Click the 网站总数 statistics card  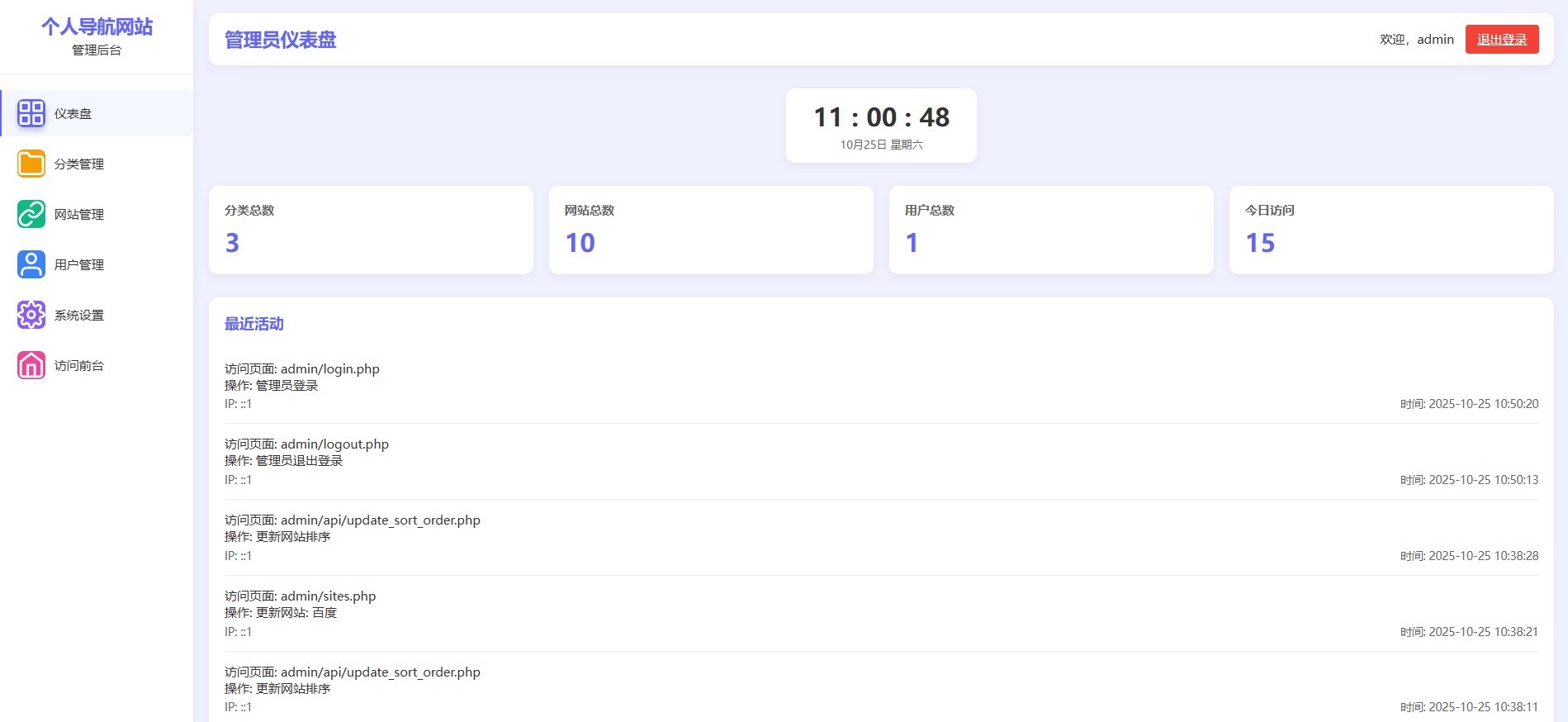(x=711, y=230)
